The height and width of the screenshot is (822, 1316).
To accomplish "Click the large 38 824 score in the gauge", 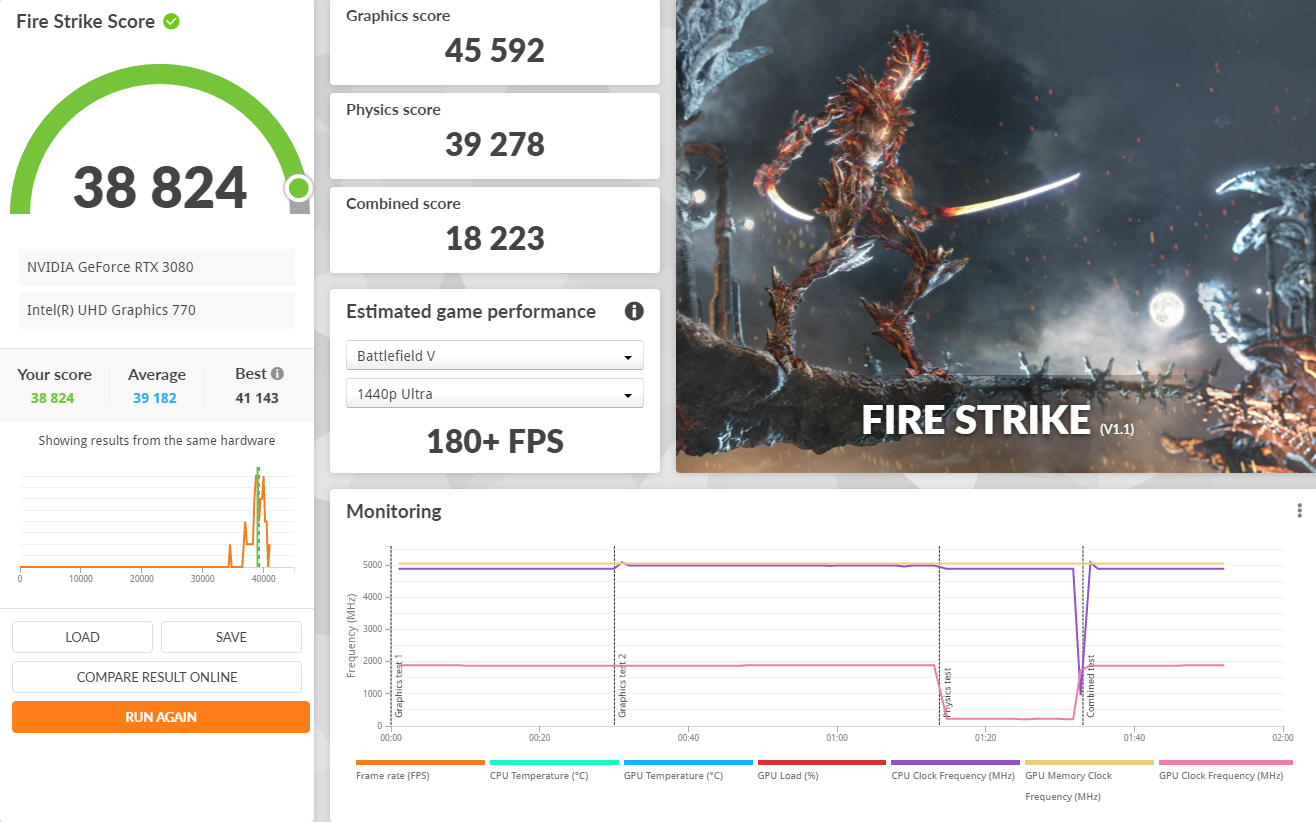I will tap(160, 187).
